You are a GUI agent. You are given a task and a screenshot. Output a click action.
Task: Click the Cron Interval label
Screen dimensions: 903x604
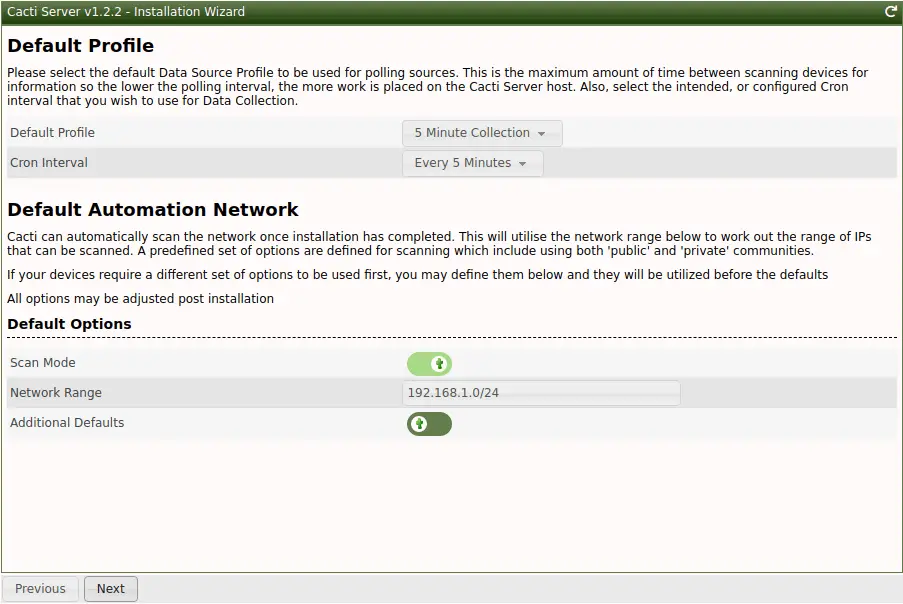coord(49,162)
